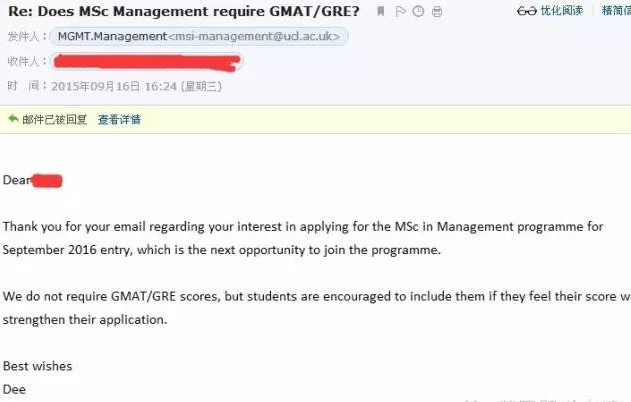Click the sender address msi-management@ucl.ac.uk
The width and height of the screenshot is (631, 402).
254,36
